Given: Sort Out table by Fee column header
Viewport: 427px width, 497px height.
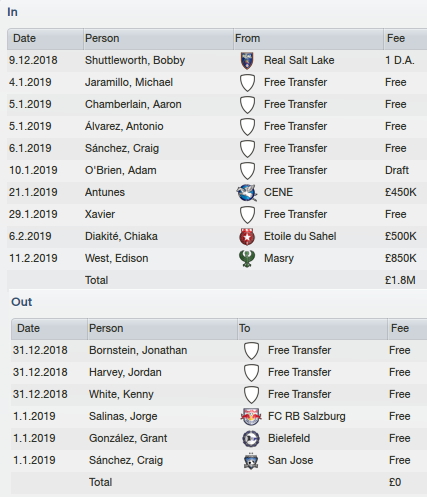Looking at the screenshot, I should pos(407,329).
